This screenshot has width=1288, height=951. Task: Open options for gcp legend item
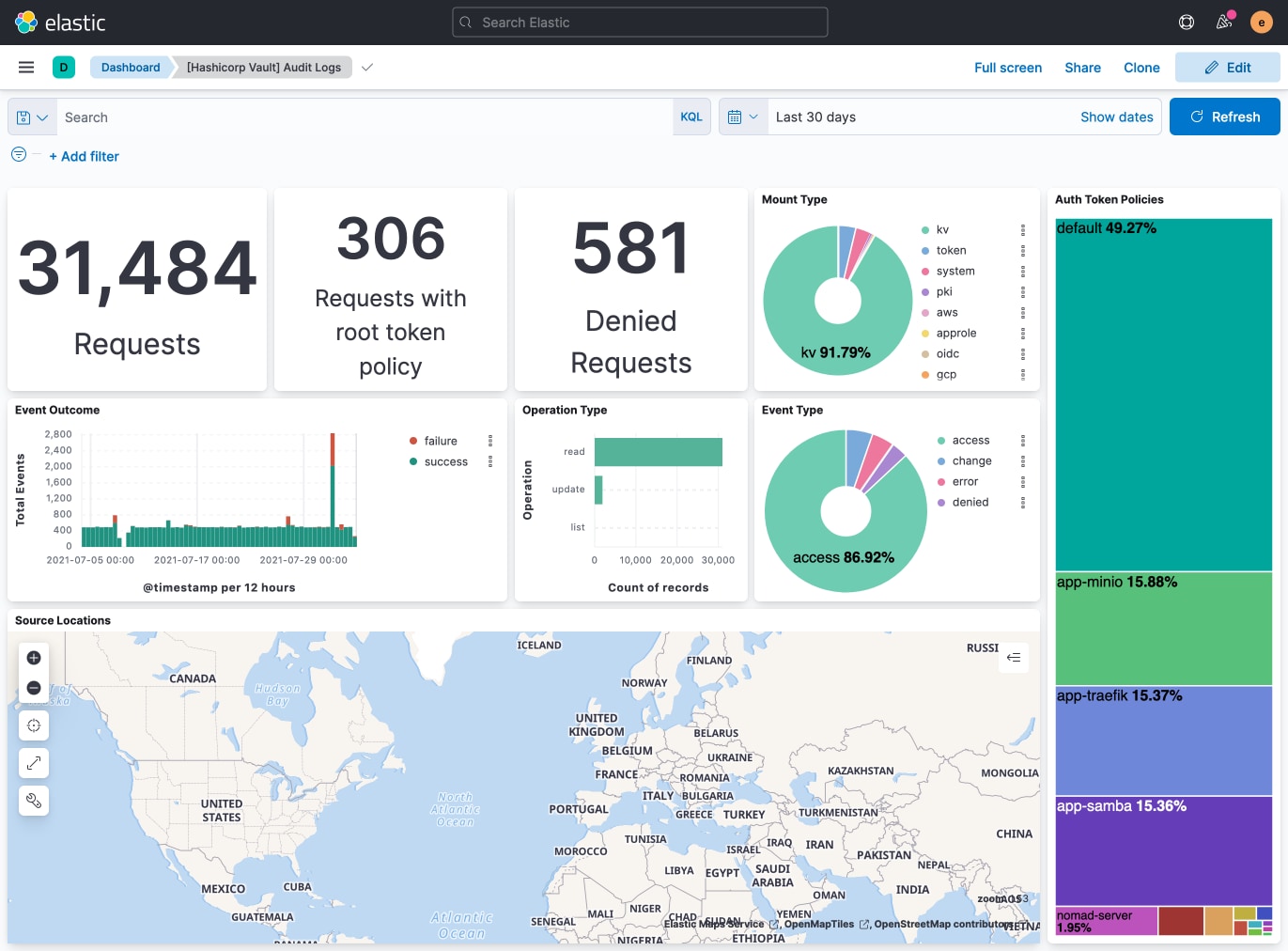click(1023, 375)
